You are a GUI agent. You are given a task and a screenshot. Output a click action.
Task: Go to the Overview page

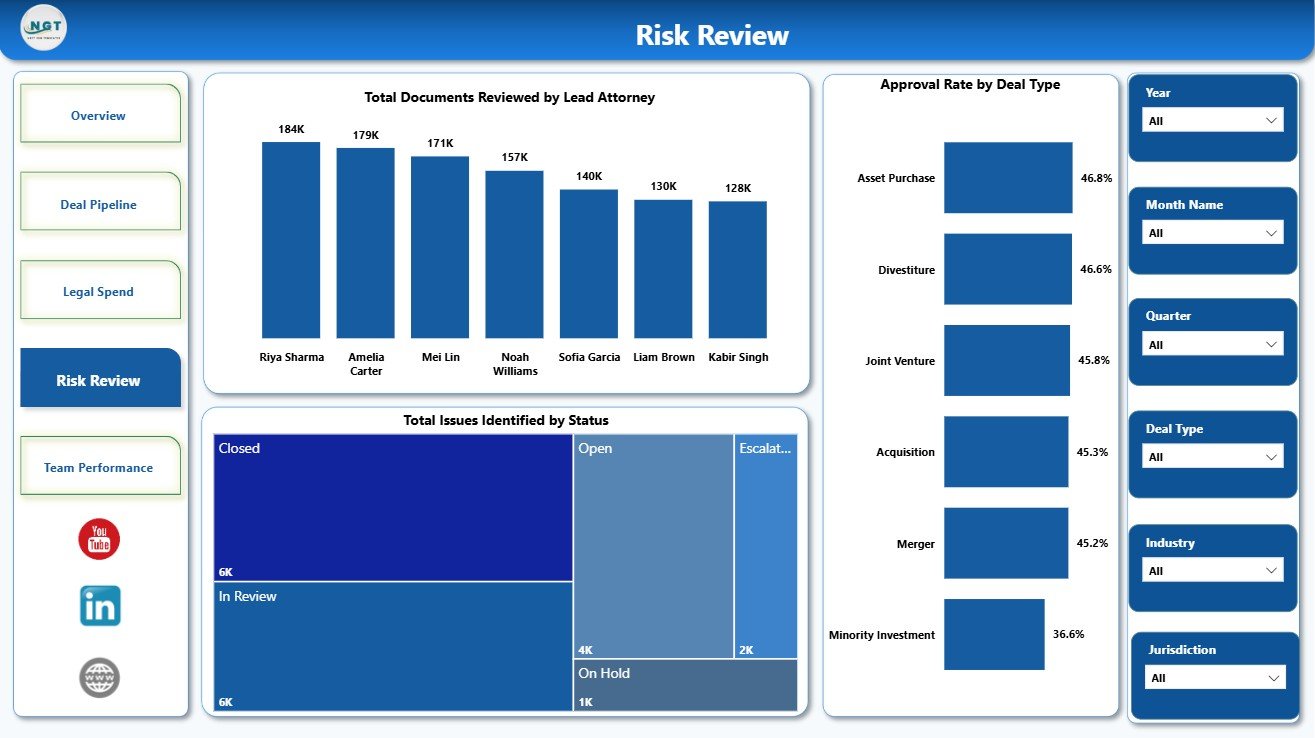100,113
